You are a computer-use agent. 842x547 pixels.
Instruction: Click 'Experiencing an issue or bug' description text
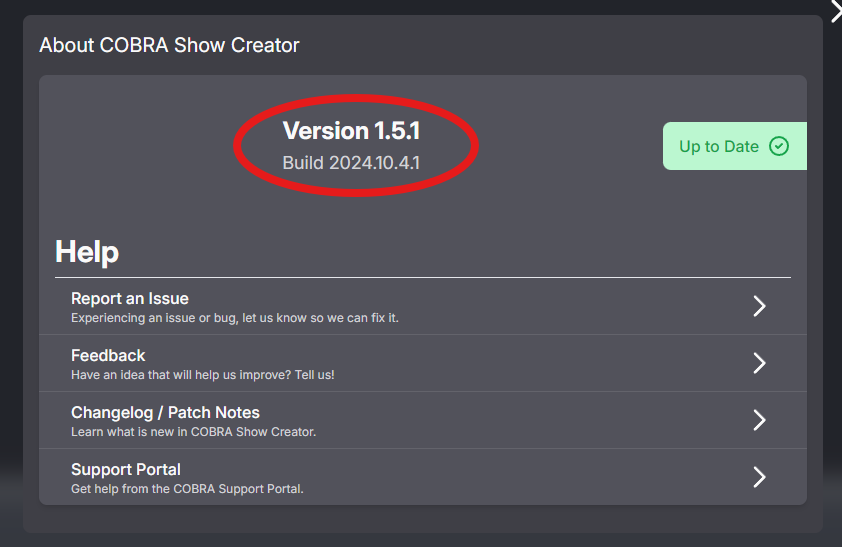pos(235,318)
